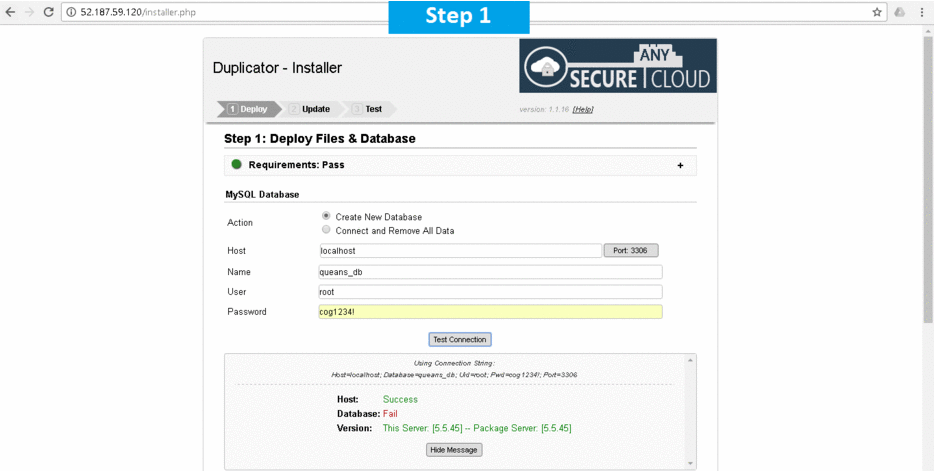Click the browser back arrow

click(10, 12)
